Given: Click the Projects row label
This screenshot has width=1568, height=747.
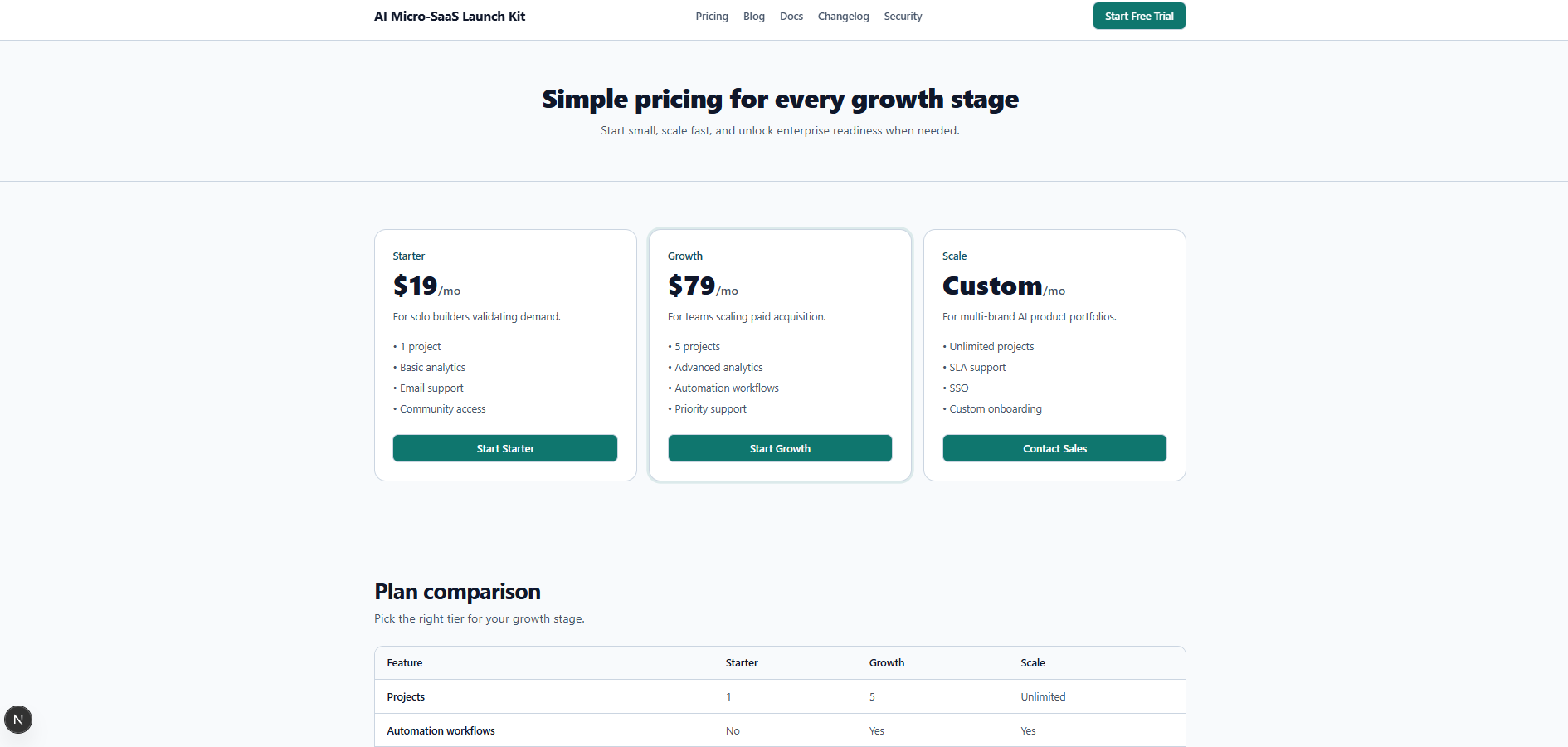Looking at the screenshot, I should [406, 697].
